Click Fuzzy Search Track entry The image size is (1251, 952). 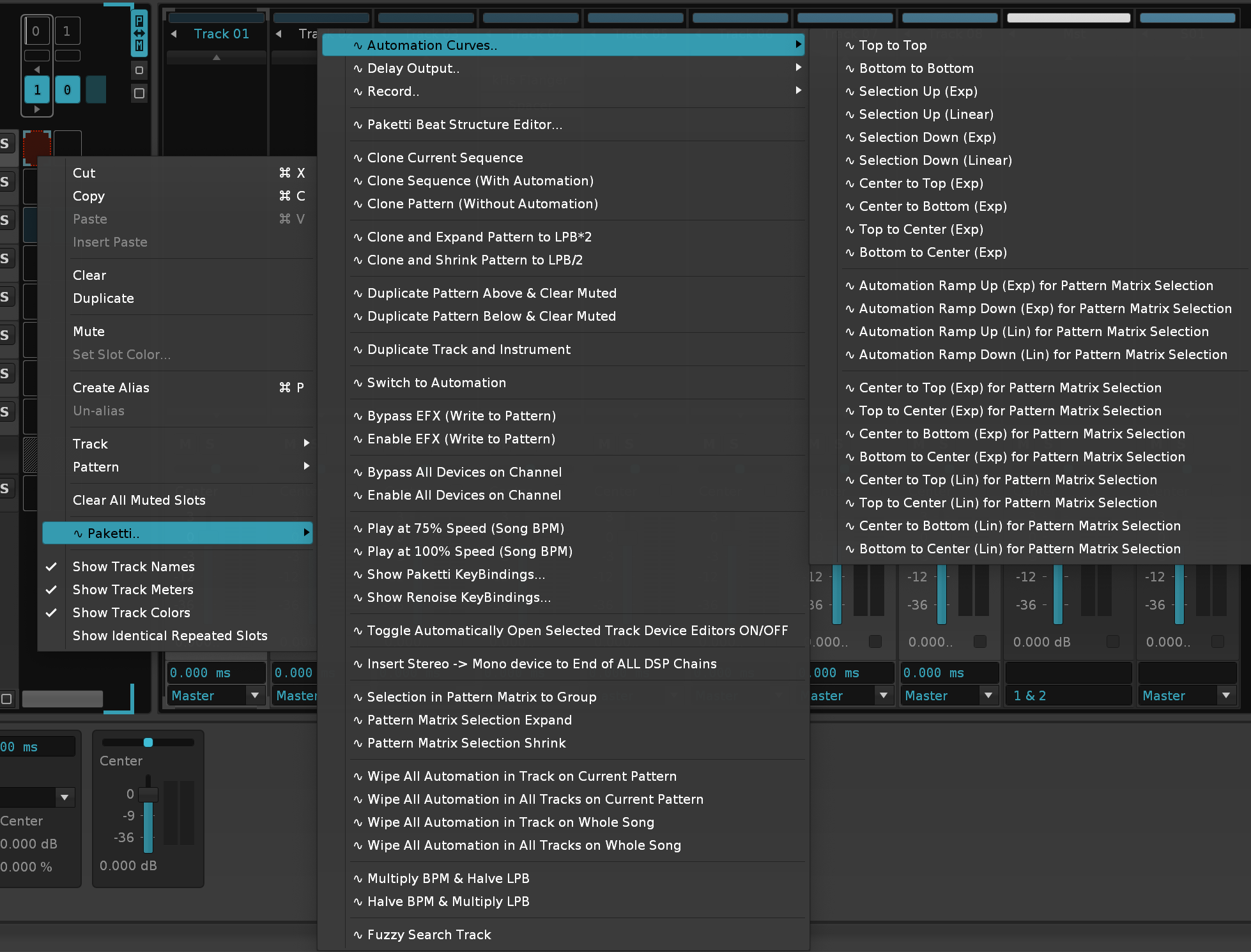pyautogui.click(x=429, y=935)
